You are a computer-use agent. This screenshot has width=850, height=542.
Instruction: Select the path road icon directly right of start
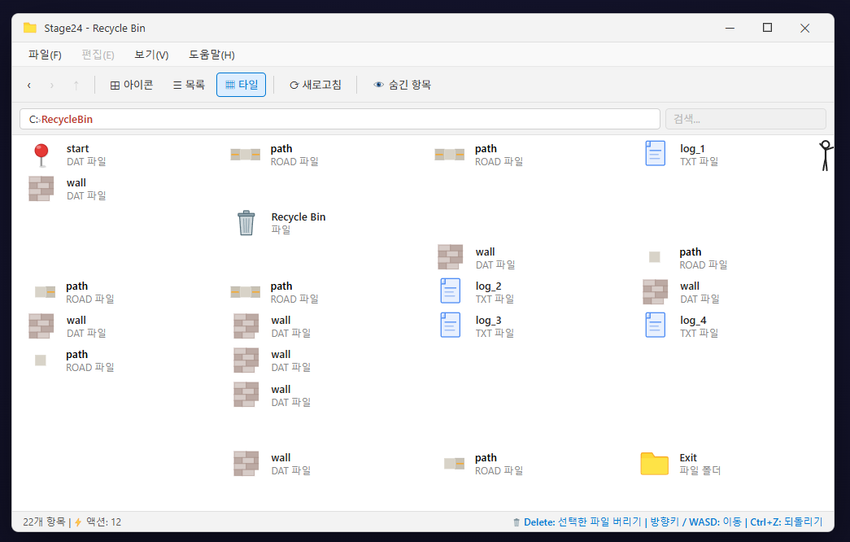(245, 155)
